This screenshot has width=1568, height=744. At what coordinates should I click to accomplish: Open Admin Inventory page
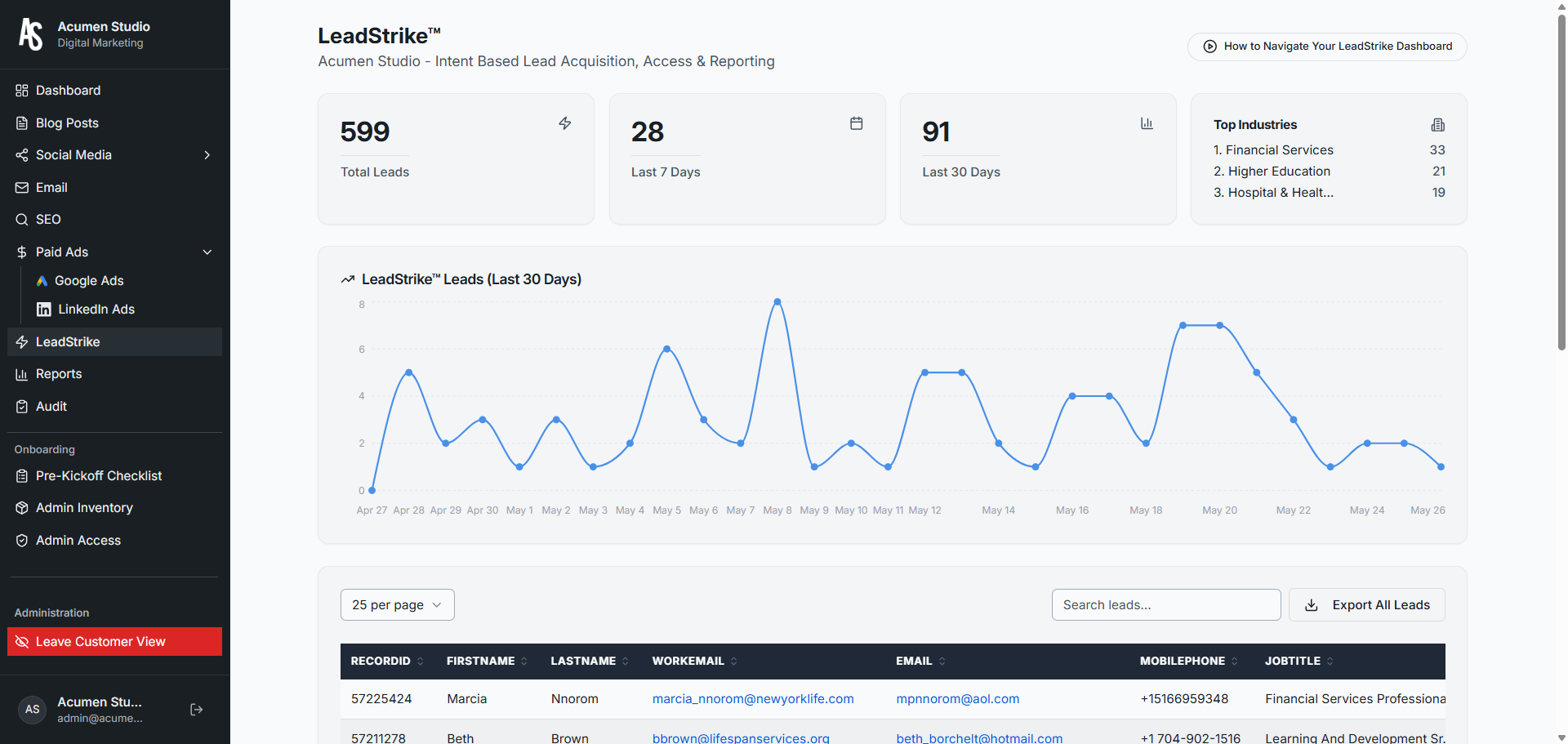click(x=114, y=508)
